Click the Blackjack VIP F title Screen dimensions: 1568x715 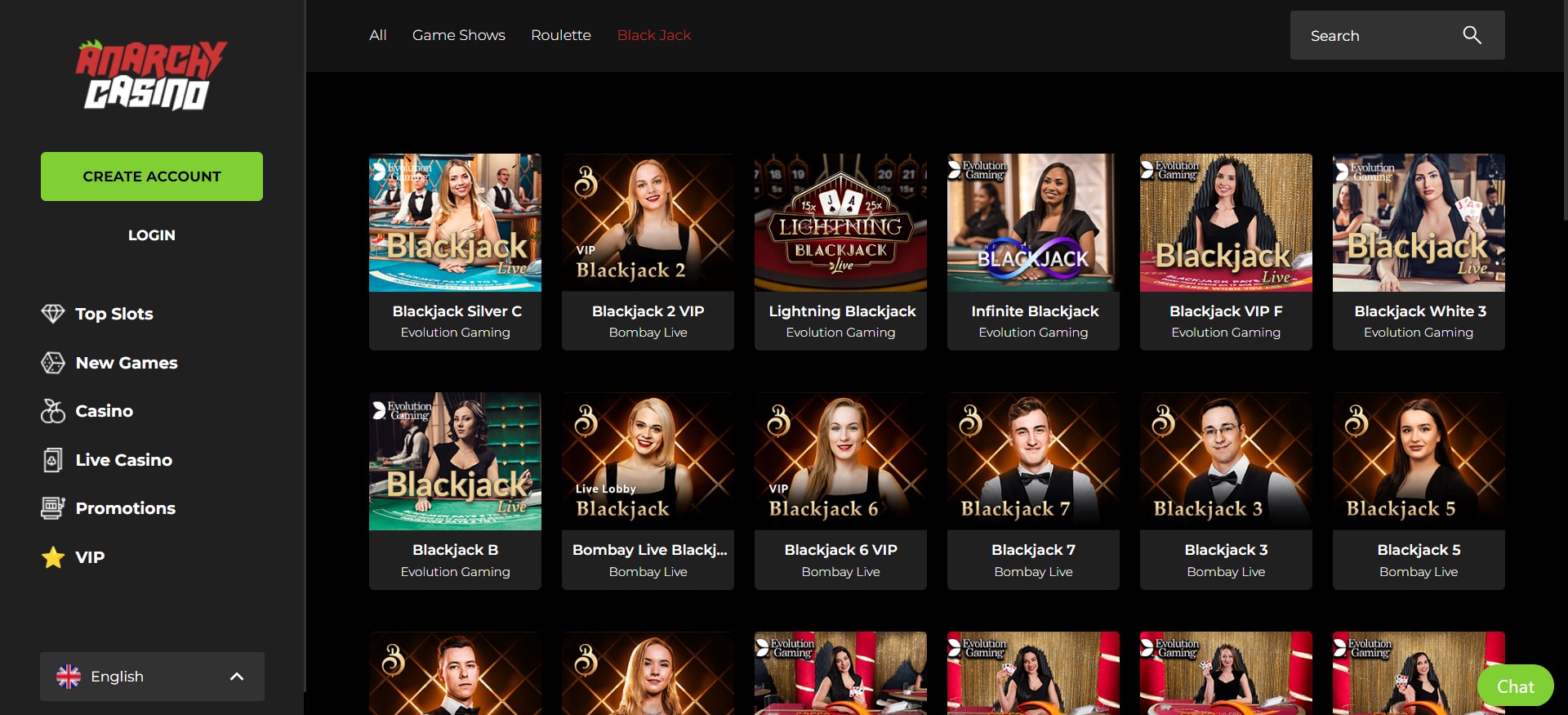tap(1226, 311)
